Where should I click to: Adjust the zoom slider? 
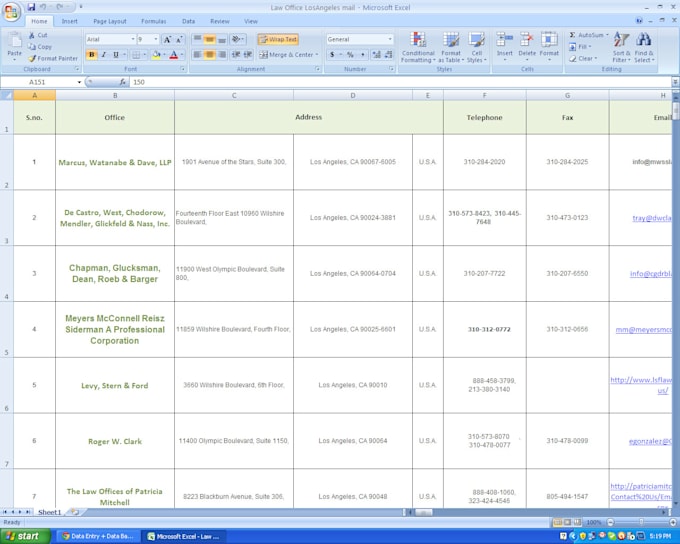[x=641, y=522]
